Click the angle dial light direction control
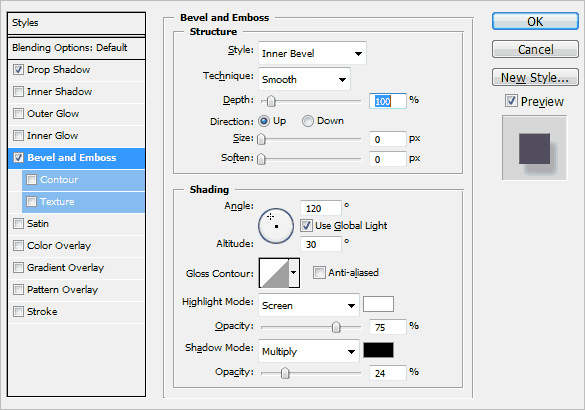 pos(276,226)
